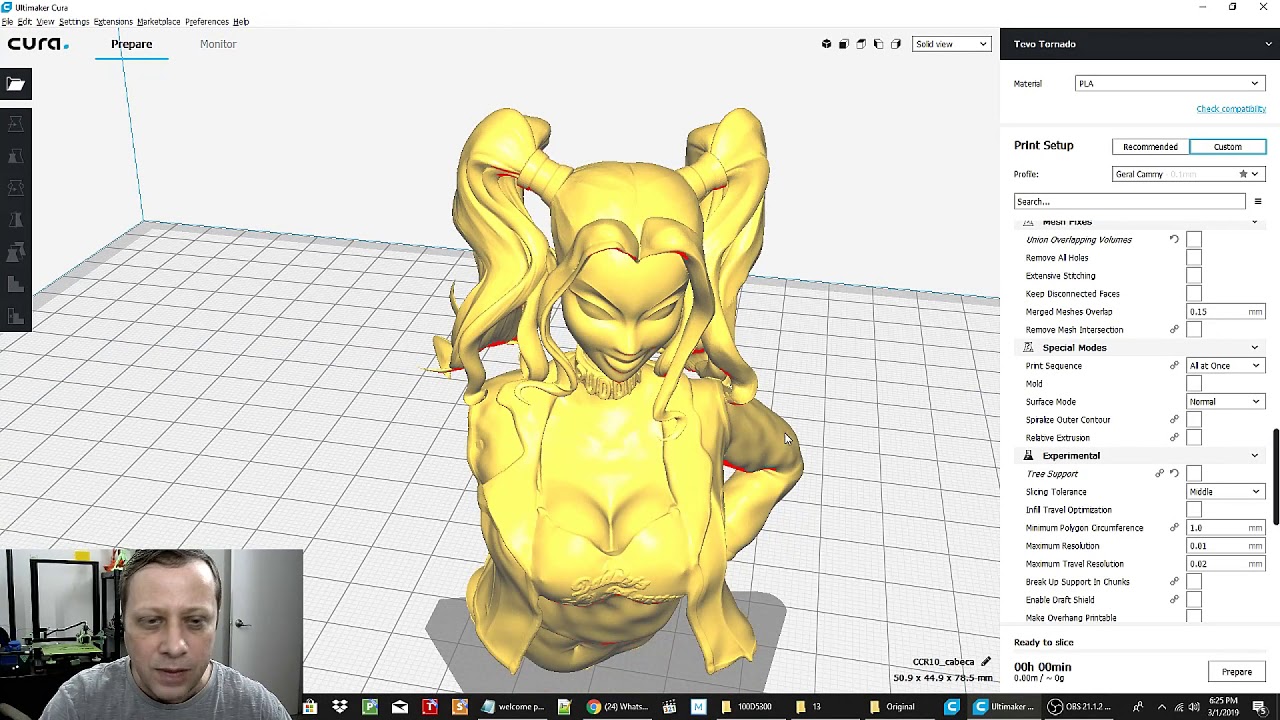Open Surface Mode Normal dropdown
Viewport: 1280px width, 720px height.
(x=1225, y=402)
